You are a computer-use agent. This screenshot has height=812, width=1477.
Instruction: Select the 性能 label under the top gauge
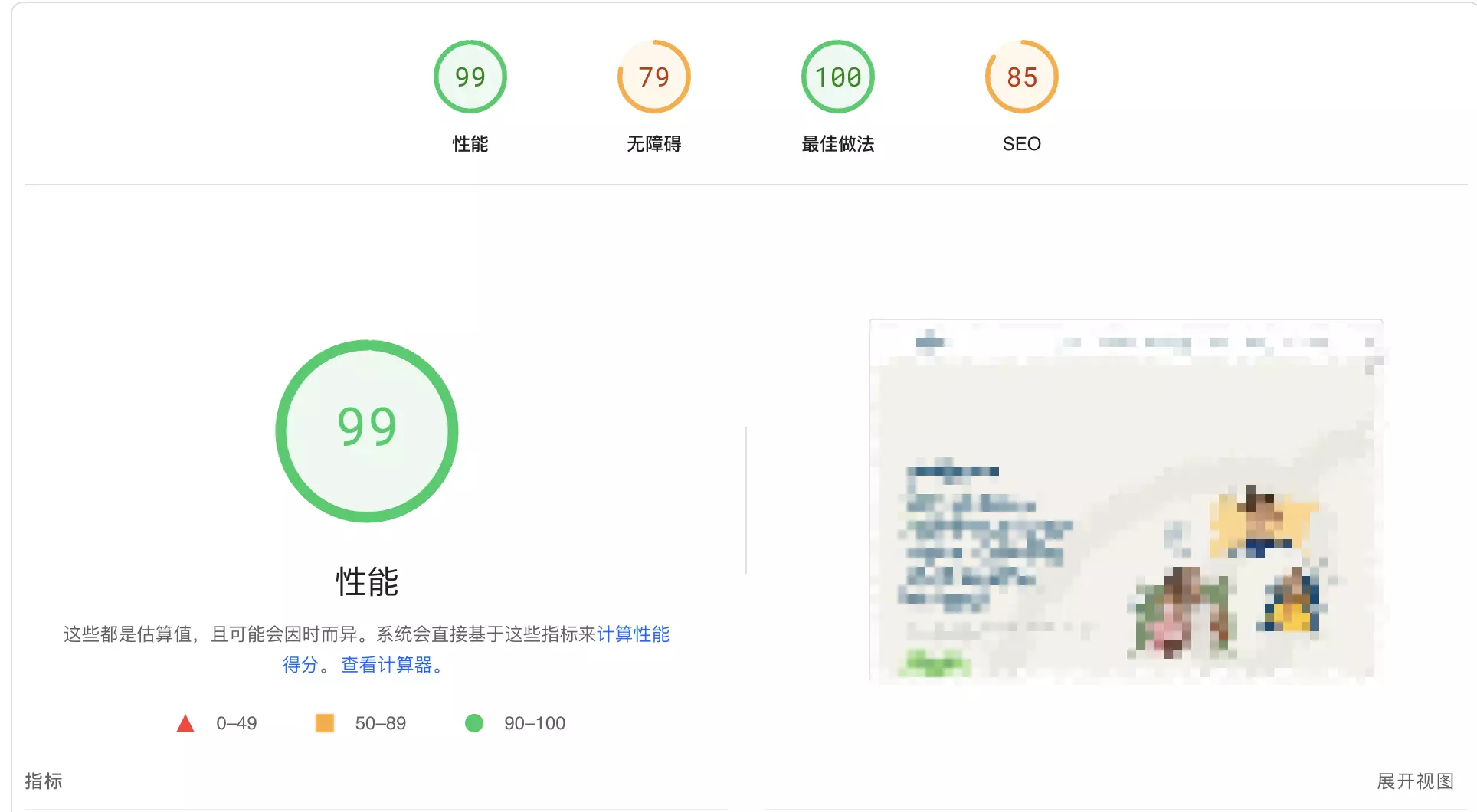click(470, 144)
